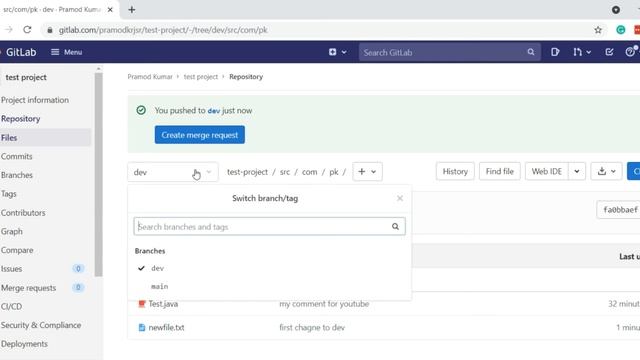
Task: Click History button
Action: [x=455, y=171]
